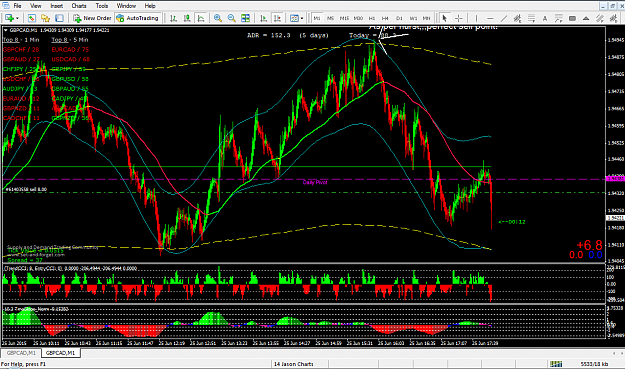Select the horizontal line drawing tool

coord(490,18)
